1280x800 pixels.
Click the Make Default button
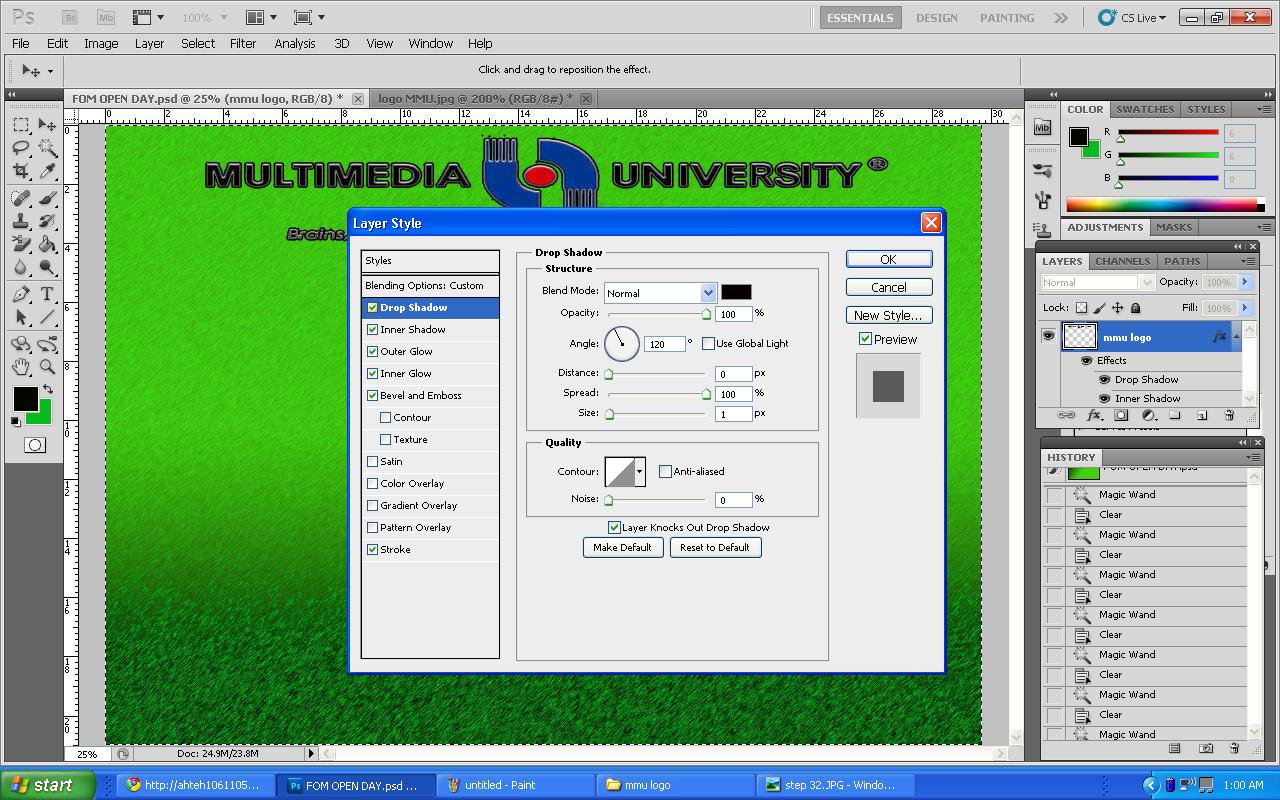(622, 548)
